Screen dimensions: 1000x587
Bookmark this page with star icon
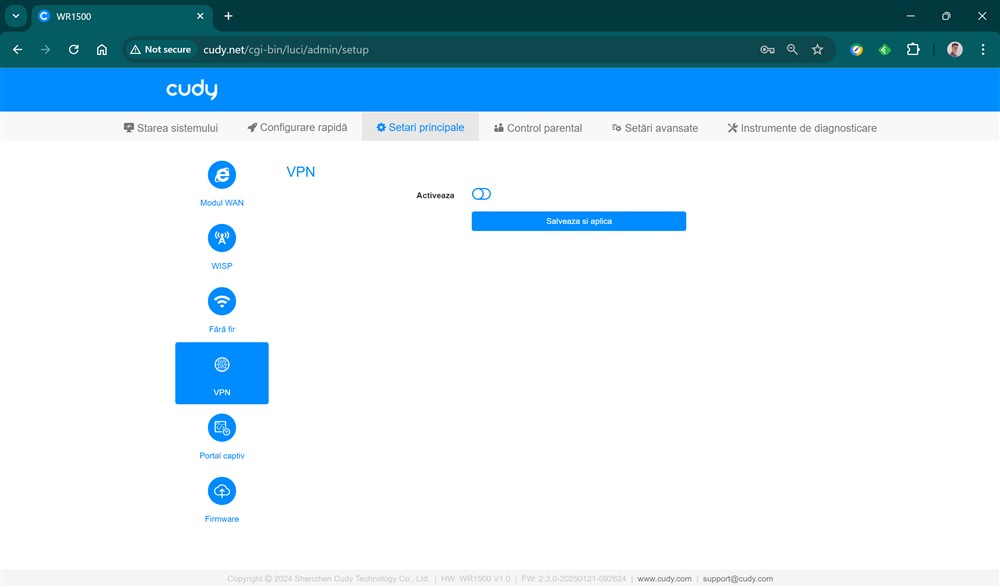pyautogui.click(x=817, y=49)
